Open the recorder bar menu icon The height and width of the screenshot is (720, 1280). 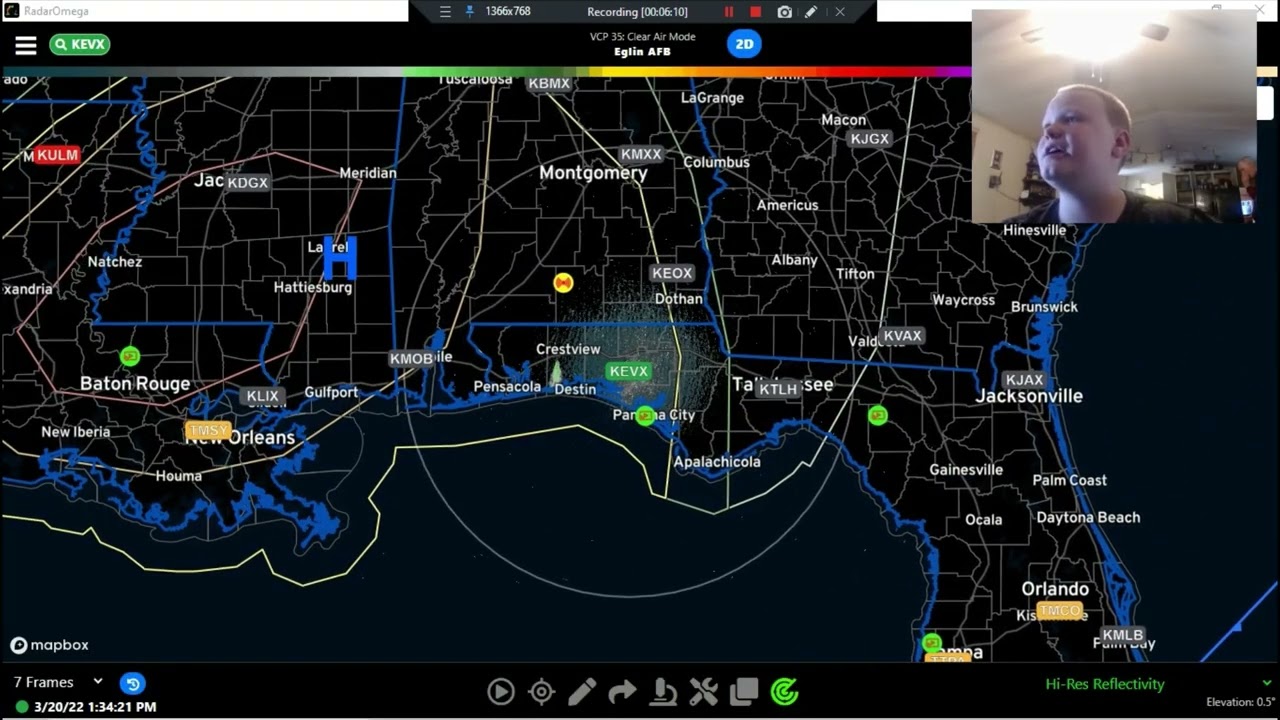446,12
